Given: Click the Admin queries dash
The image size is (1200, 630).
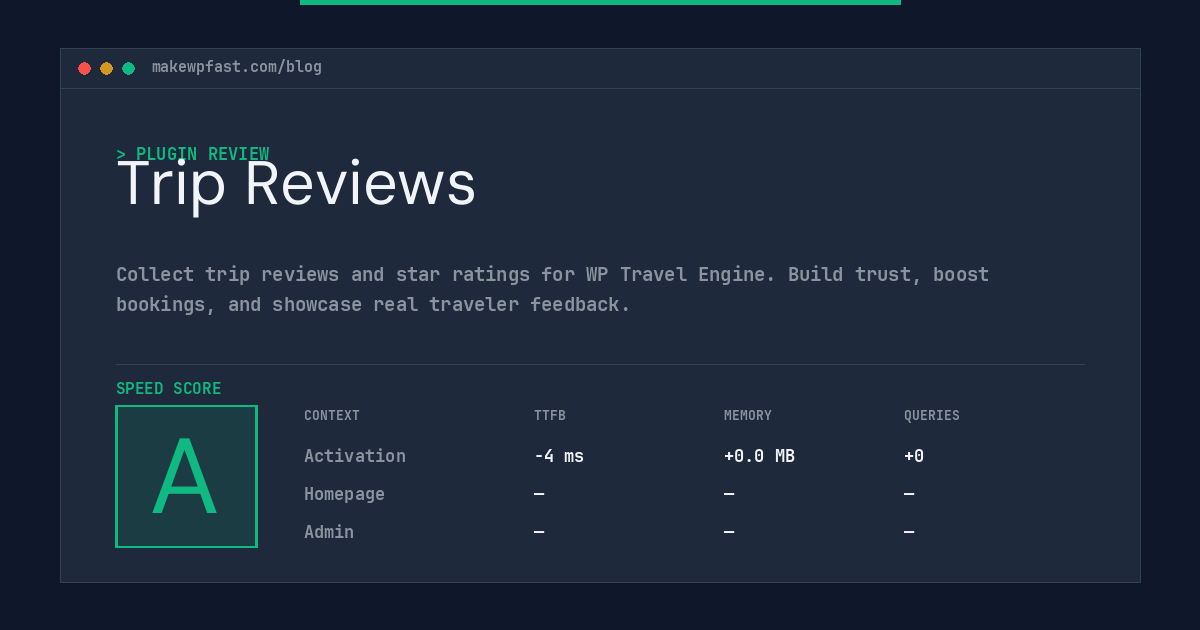Looking at the screenshot, I should point(909,532).
